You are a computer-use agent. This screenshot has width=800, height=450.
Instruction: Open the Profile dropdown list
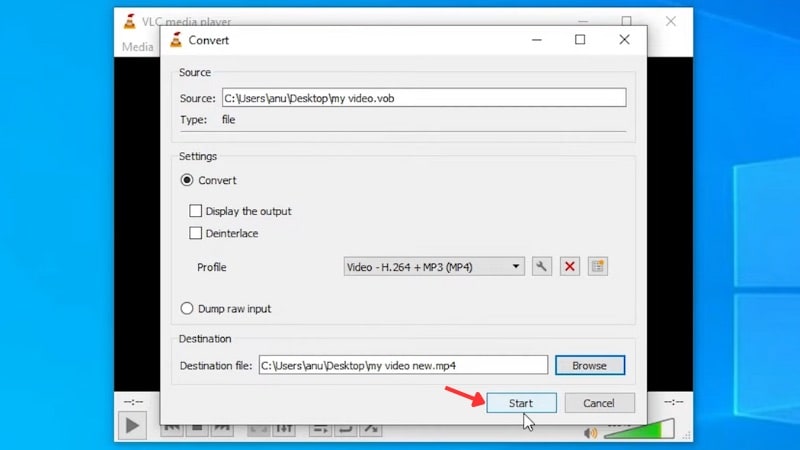pos(434,267)
